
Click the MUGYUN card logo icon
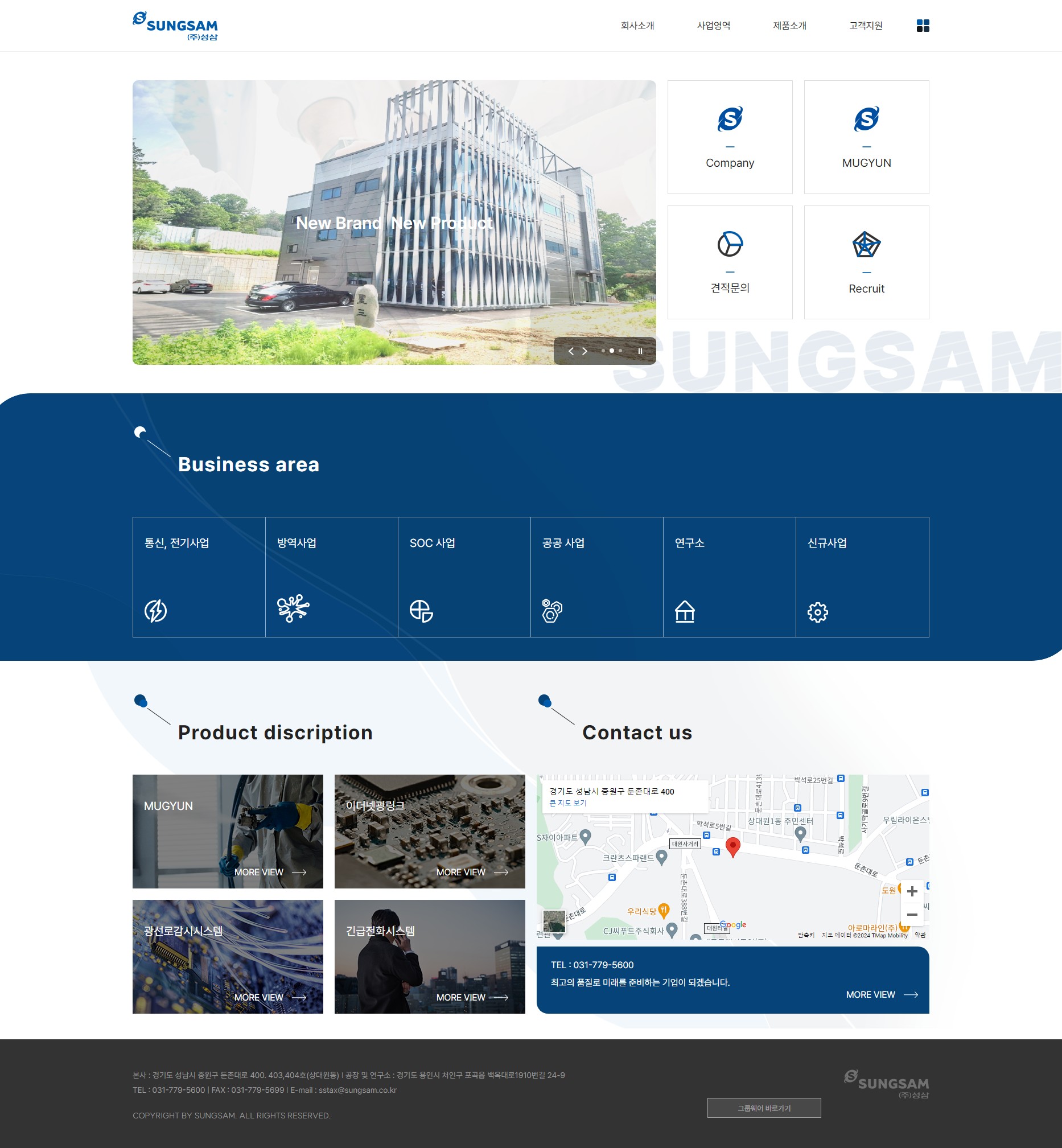pyautogui.click(x=867, y=119)
